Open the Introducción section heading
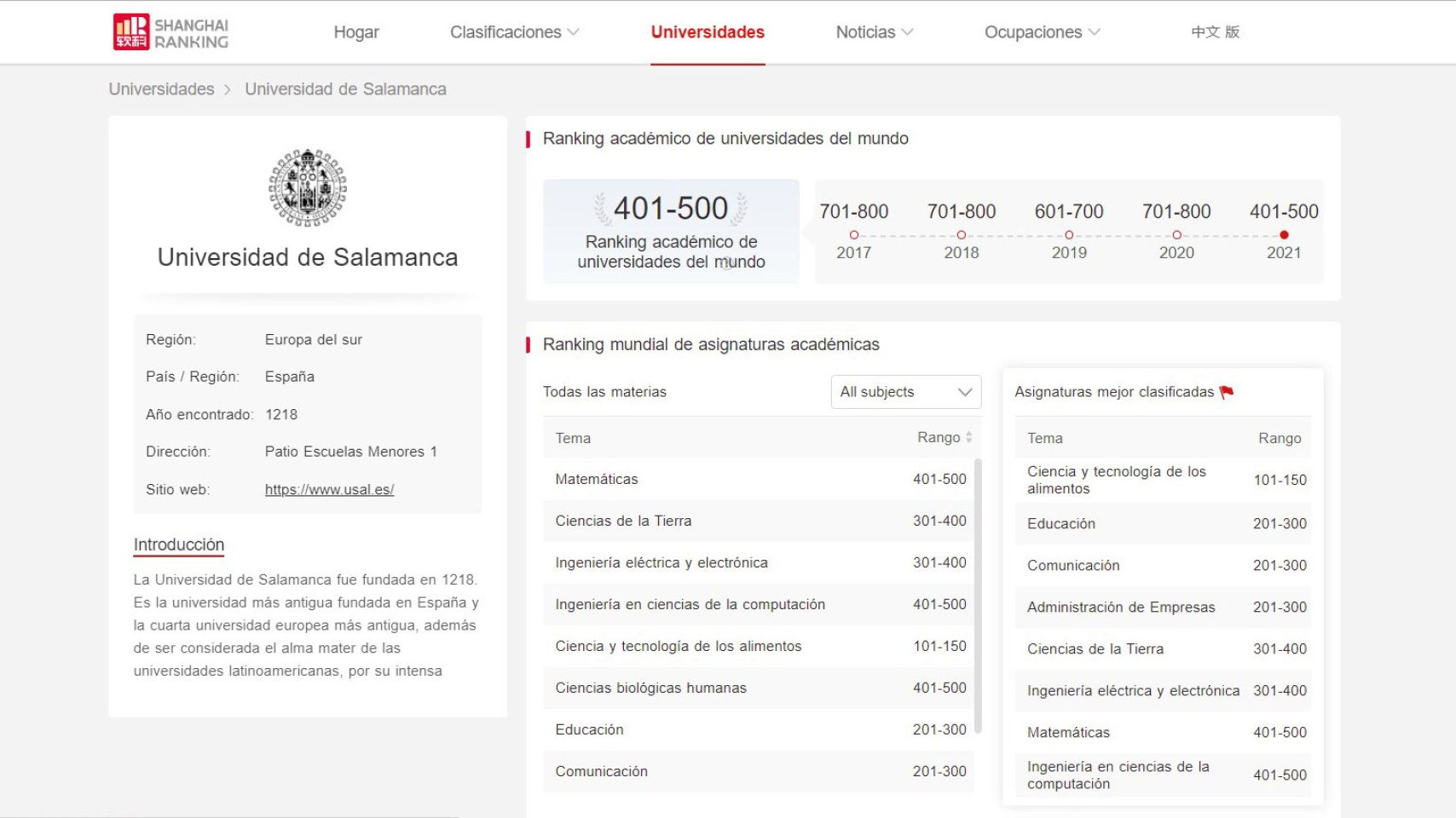Image resolution: width=1456 pixels, height=818 pixels. coord(178,544)
